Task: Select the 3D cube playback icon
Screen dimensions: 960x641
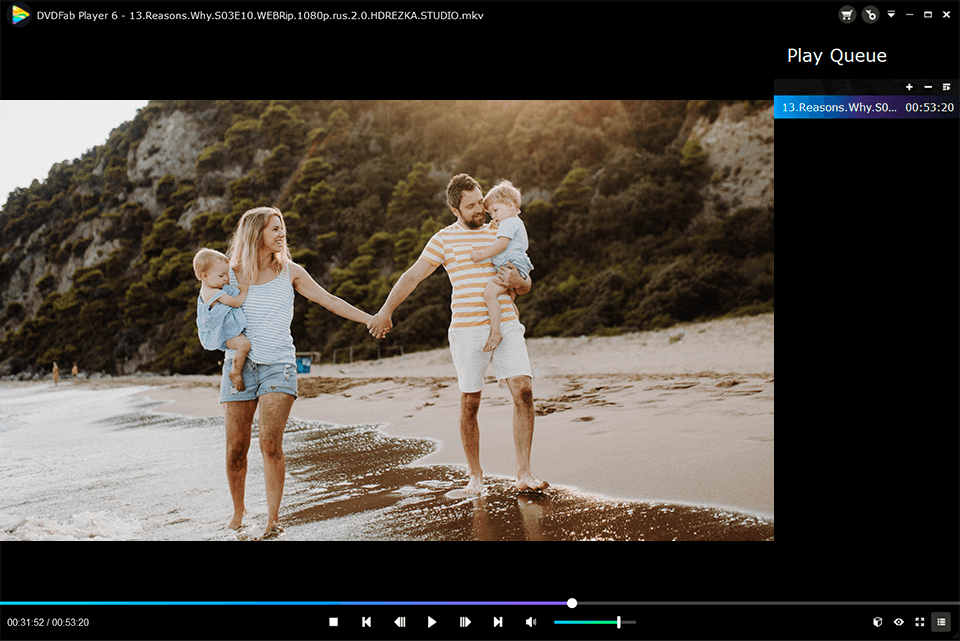Action: pyautogui.click(x=877, y=622)
